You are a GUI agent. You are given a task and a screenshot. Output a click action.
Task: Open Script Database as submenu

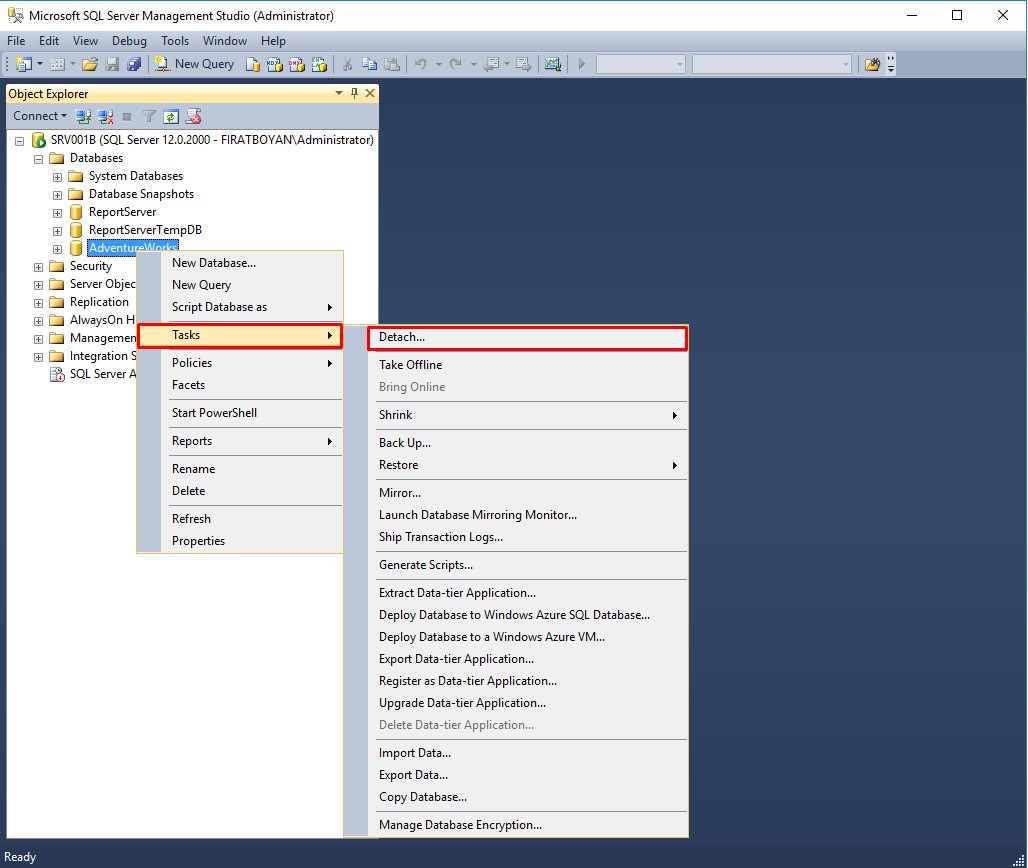pos(252,307)
